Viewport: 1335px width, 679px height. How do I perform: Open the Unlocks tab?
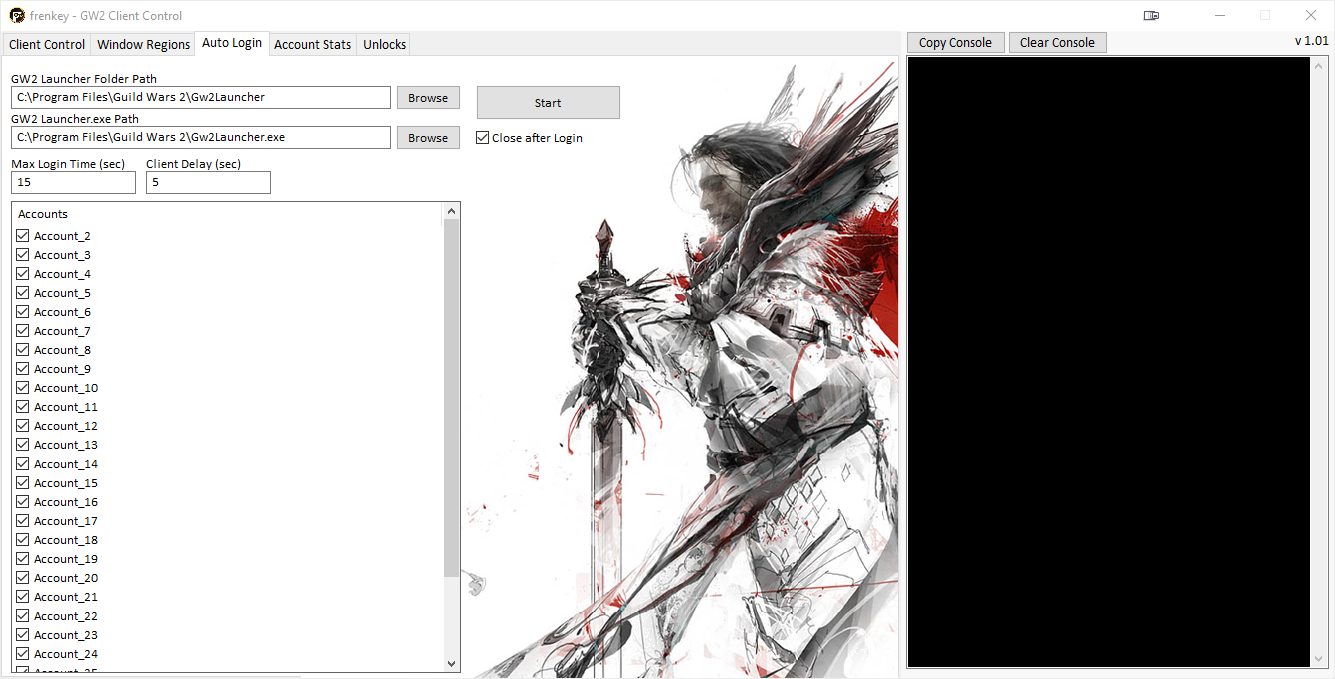tap(384, 45)
